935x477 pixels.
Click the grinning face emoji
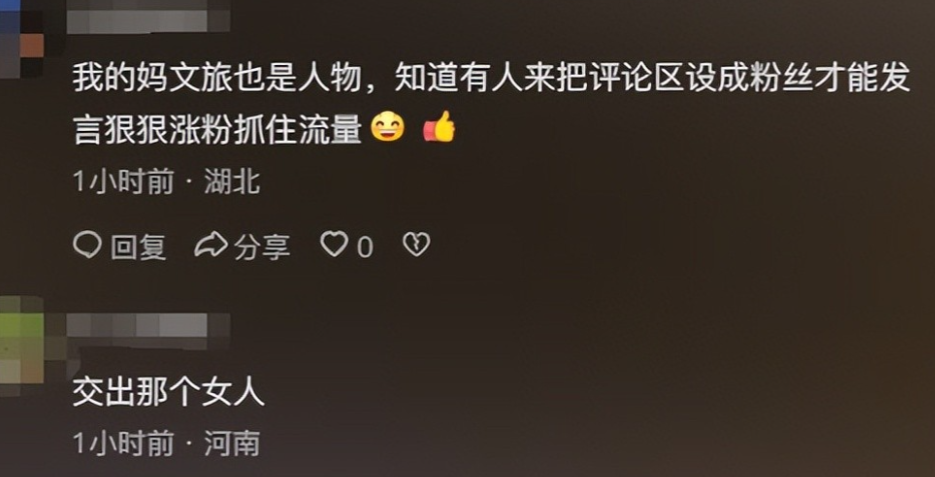click(388, 128)
